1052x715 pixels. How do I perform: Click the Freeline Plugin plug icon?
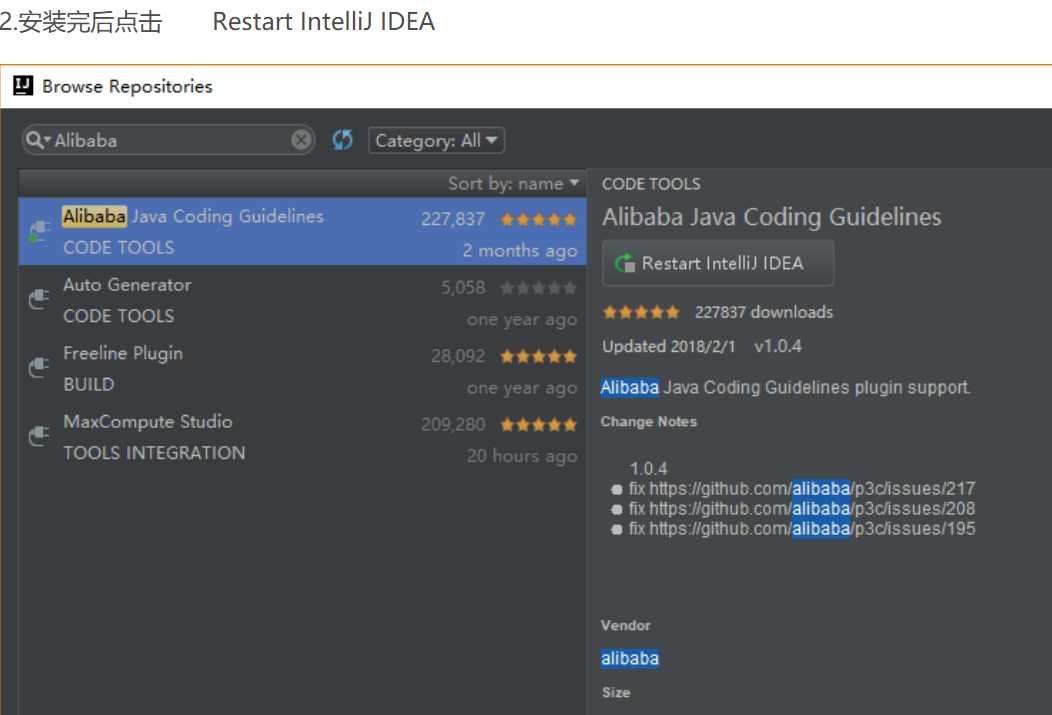pyautogui.click(x=39, y=368)
